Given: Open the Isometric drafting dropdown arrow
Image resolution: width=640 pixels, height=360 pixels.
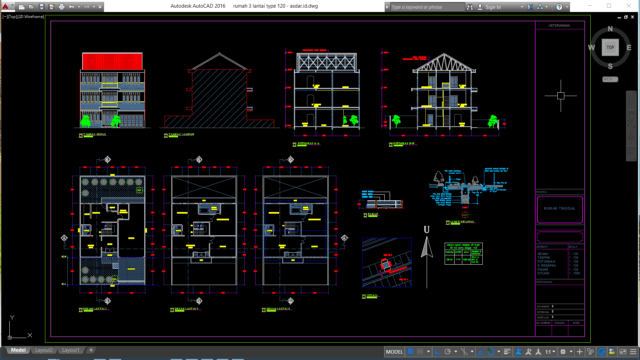Looking at the screenshot, I should click(x=472, y=352).
